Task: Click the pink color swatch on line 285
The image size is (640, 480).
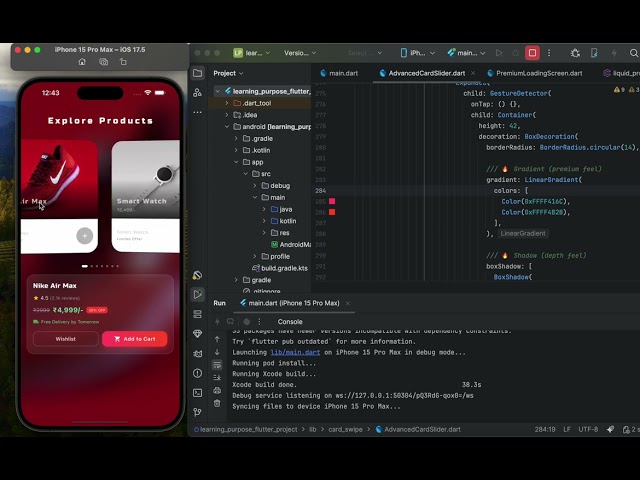Action: click(x=332, y=201)
